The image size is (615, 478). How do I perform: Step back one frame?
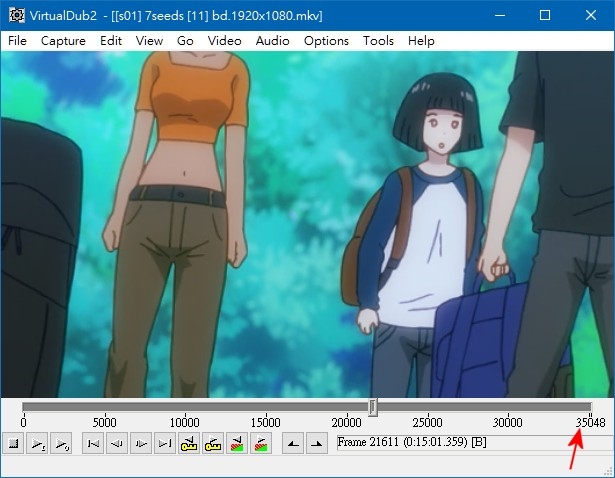[117, 443]
